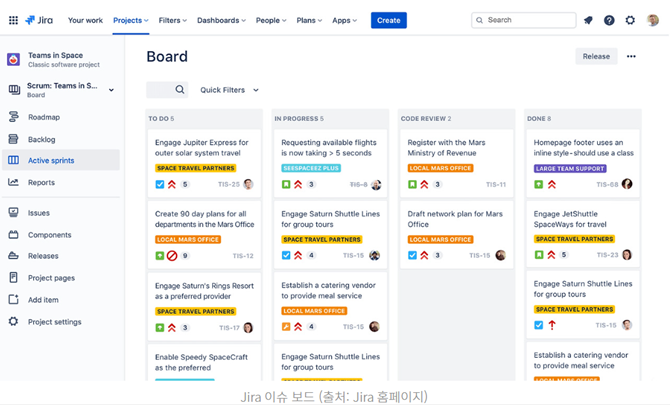Expand the Scrum: Teams in S... board switcher
The height and width of the screenshot is (405, 670).
click(x=111, y=90)
